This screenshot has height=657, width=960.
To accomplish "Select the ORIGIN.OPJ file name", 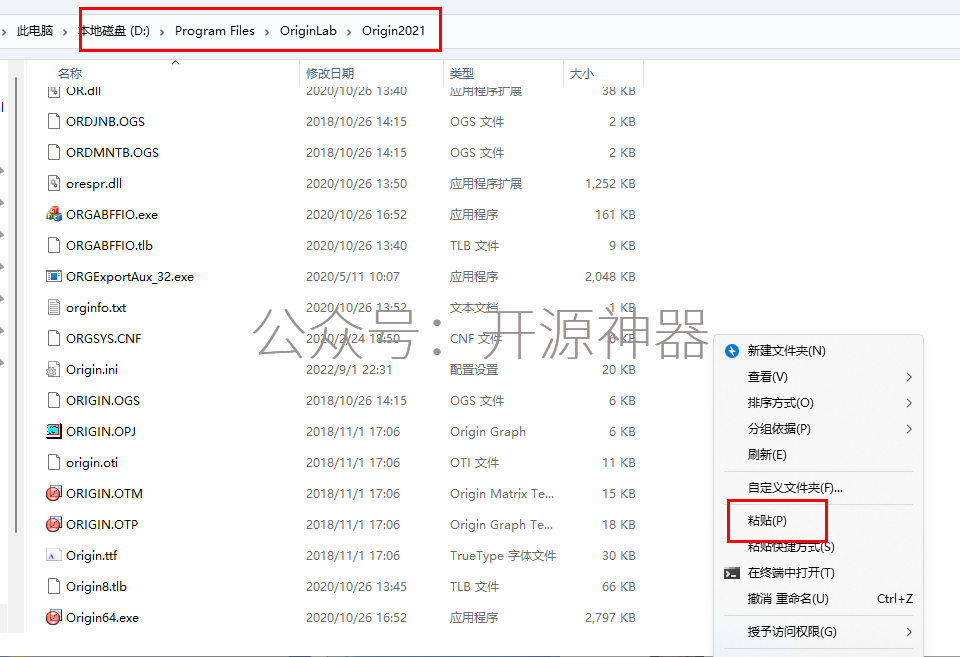I will [101, 431].
